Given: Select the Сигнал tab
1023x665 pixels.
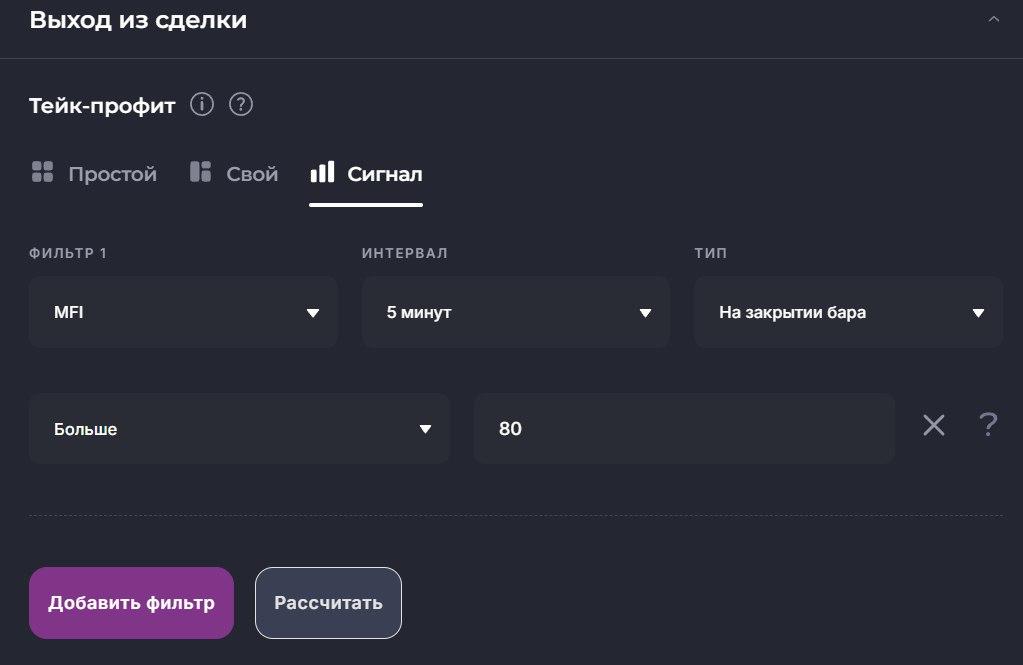Looking at the screenshot, I should [x=384, y=174].
